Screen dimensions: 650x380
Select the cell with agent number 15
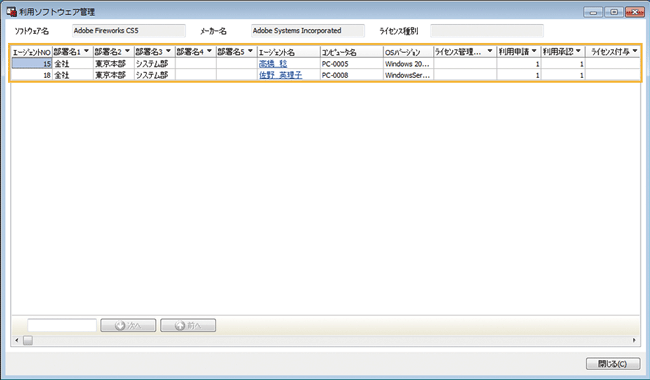(32, 63)
